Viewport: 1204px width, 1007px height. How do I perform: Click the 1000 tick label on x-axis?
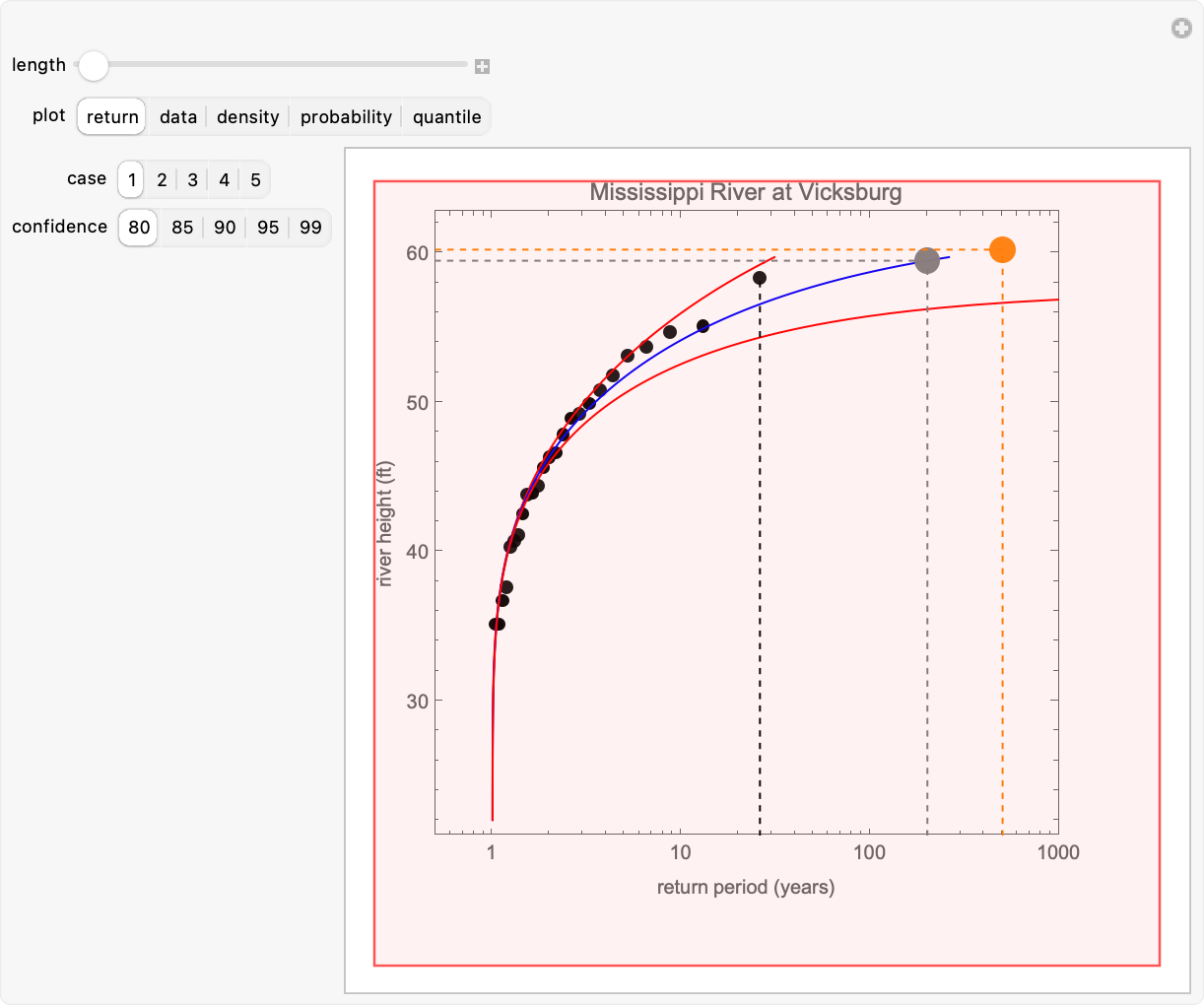pyautogui.click(x=1058, y=852)
